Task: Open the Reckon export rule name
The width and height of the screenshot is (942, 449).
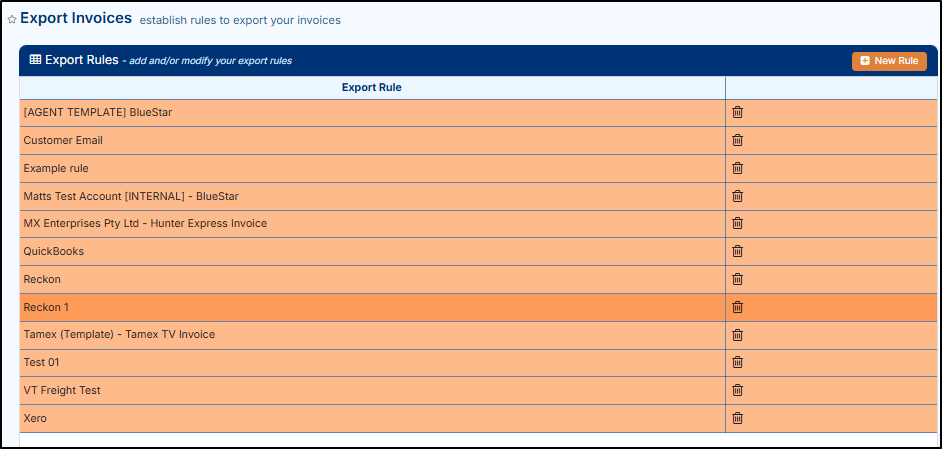Action: pyautogui.click(x=42, y=279)
